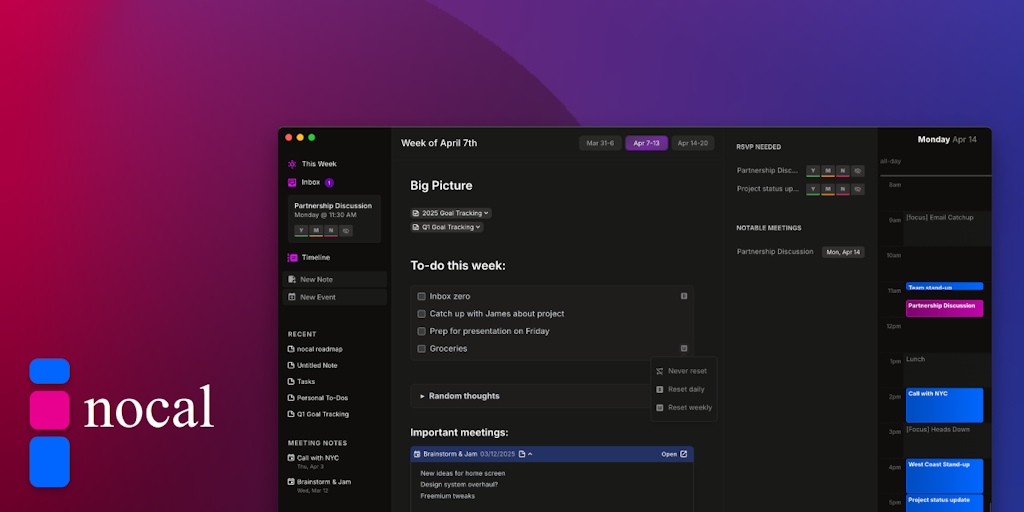Open the Team stand-up calendar event

944,286
